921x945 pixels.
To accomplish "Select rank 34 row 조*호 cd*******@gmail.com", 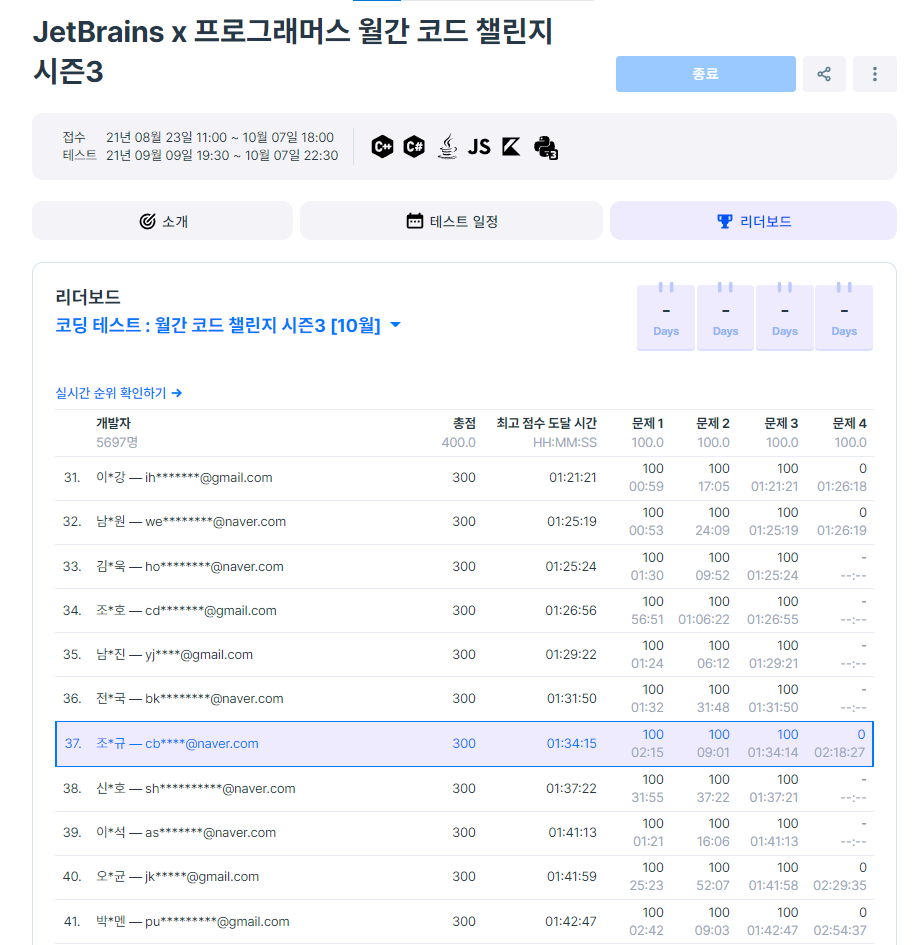I will (x=464, y=611).
